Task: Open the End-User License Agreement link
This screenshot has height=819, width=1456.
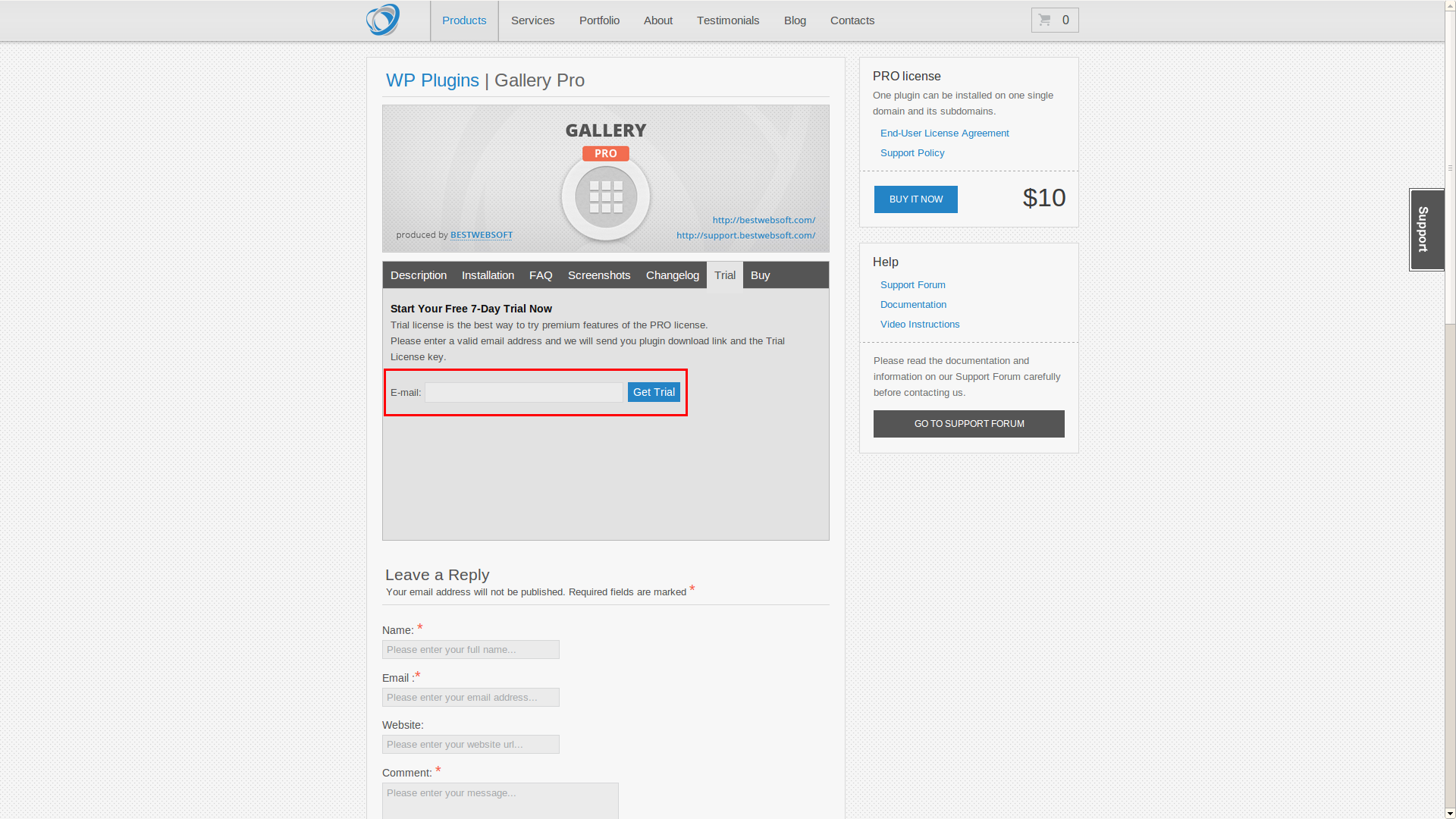Action: (x=944, y=133)
